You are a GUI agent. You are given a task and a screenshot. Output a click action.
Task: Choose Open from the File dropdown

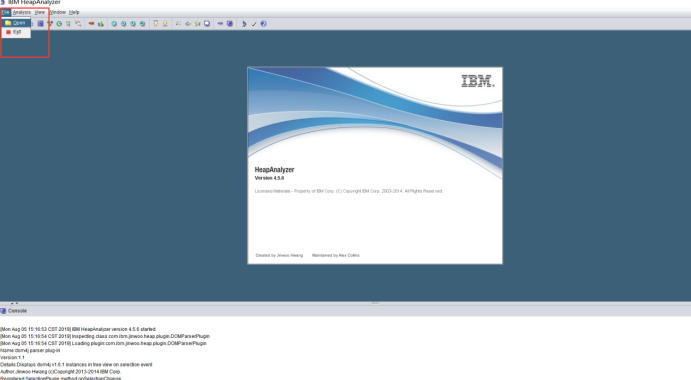[x=16, y=23]
